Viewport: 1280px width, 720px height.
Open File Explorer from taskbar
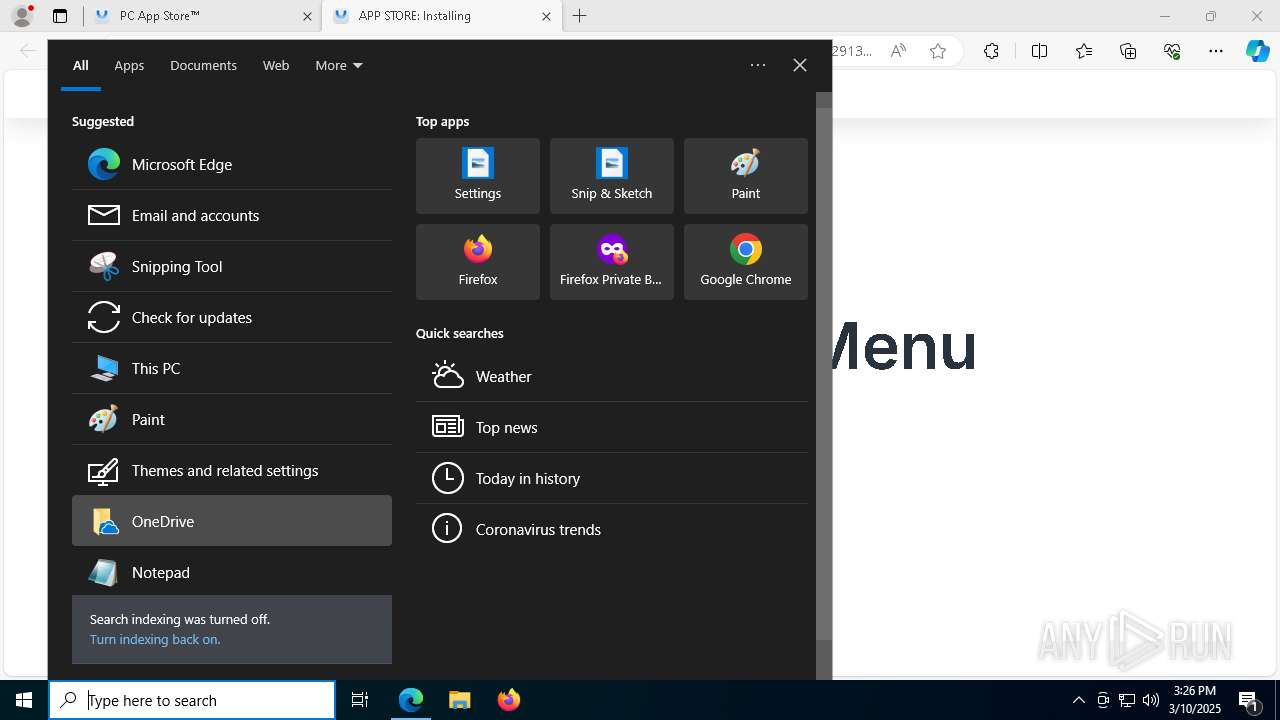(x=459, y=700)
